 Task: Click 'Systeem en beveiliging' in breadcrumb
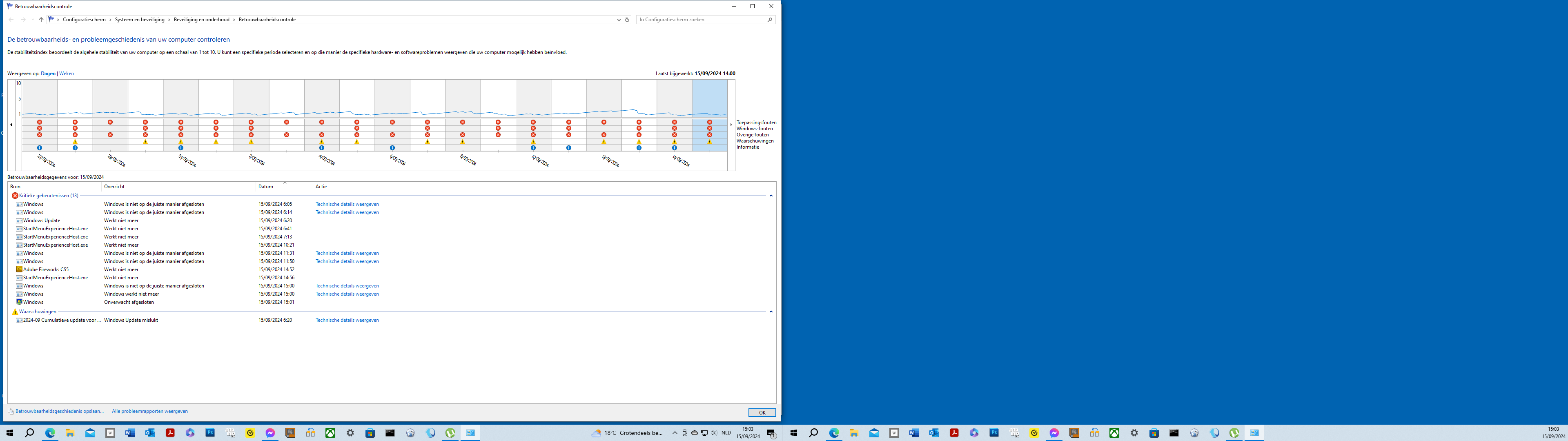[139, 20]
